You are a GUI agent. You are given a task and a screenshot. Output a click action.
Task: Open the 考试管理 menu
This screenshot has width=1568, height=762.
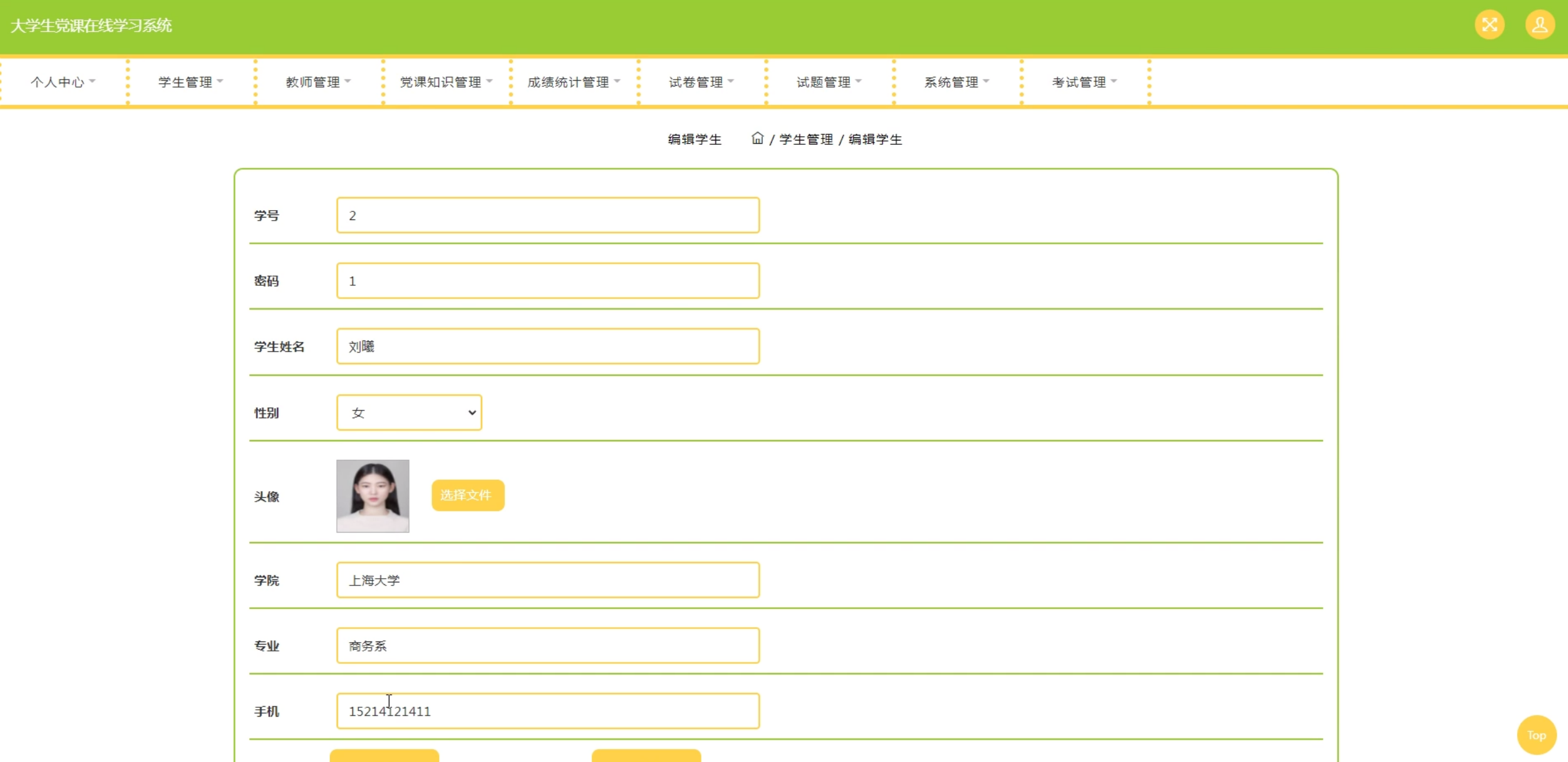tap(1084, 82)
